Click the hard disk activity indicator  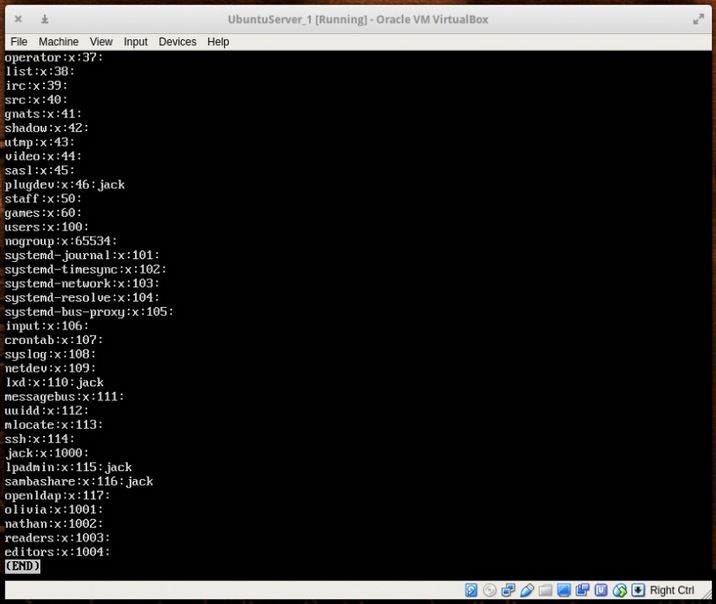[x=472, y=590]
